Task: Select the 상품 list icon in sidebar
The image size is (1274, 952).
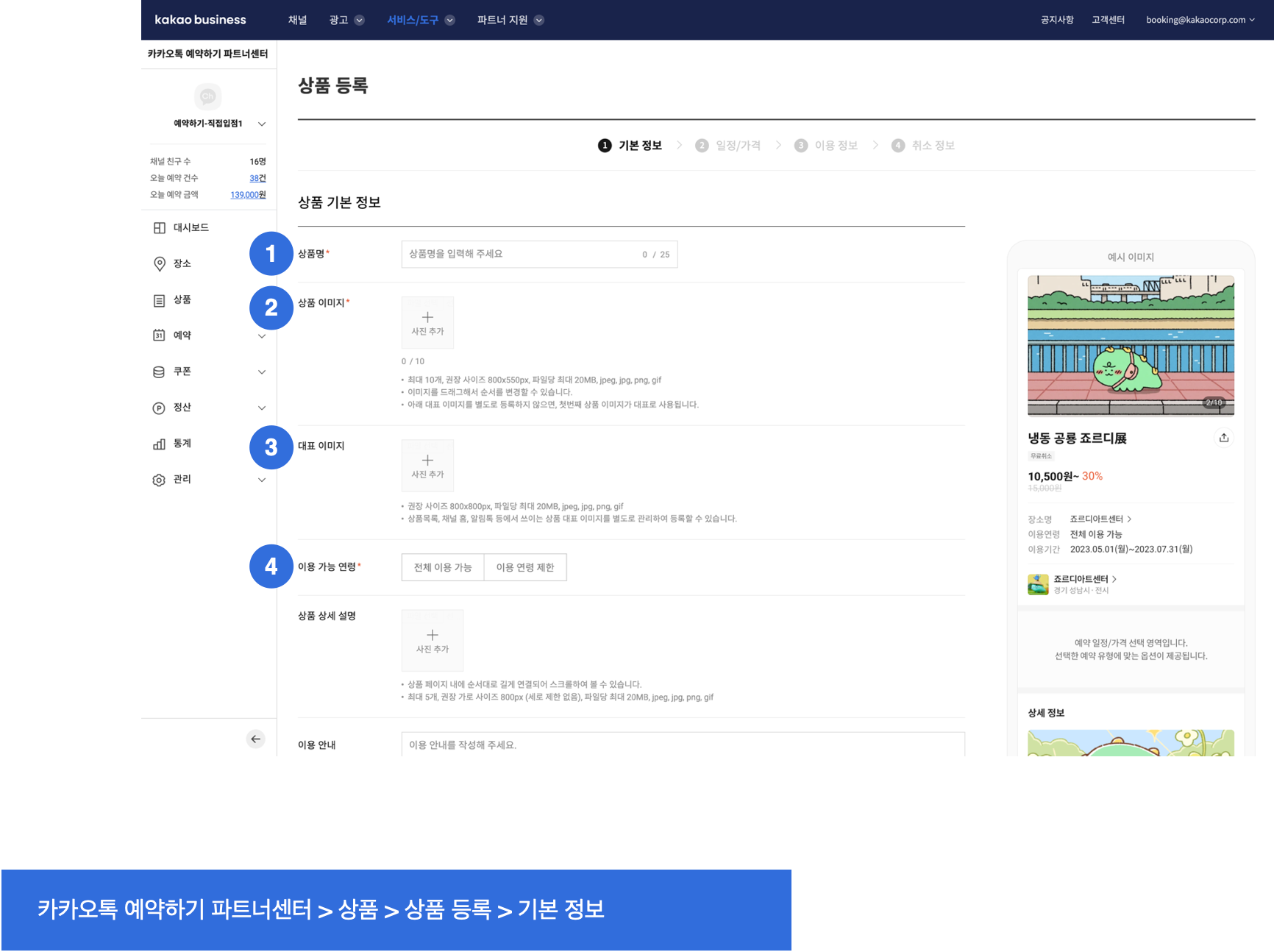Action: point(159,300)
